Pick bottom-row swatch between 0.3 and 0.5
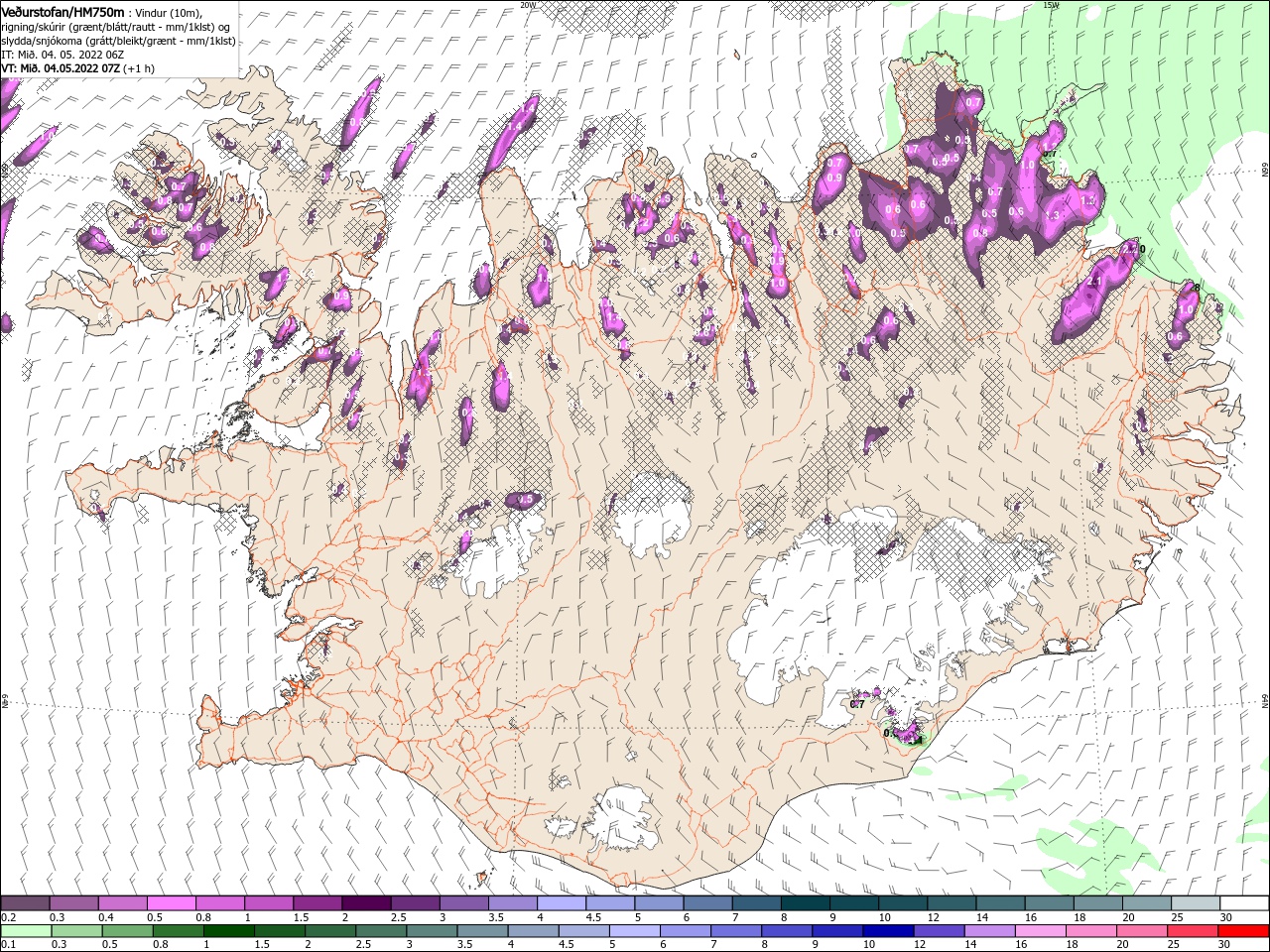The height and width of the screenshot is (952, 1270). pos(76,931)
